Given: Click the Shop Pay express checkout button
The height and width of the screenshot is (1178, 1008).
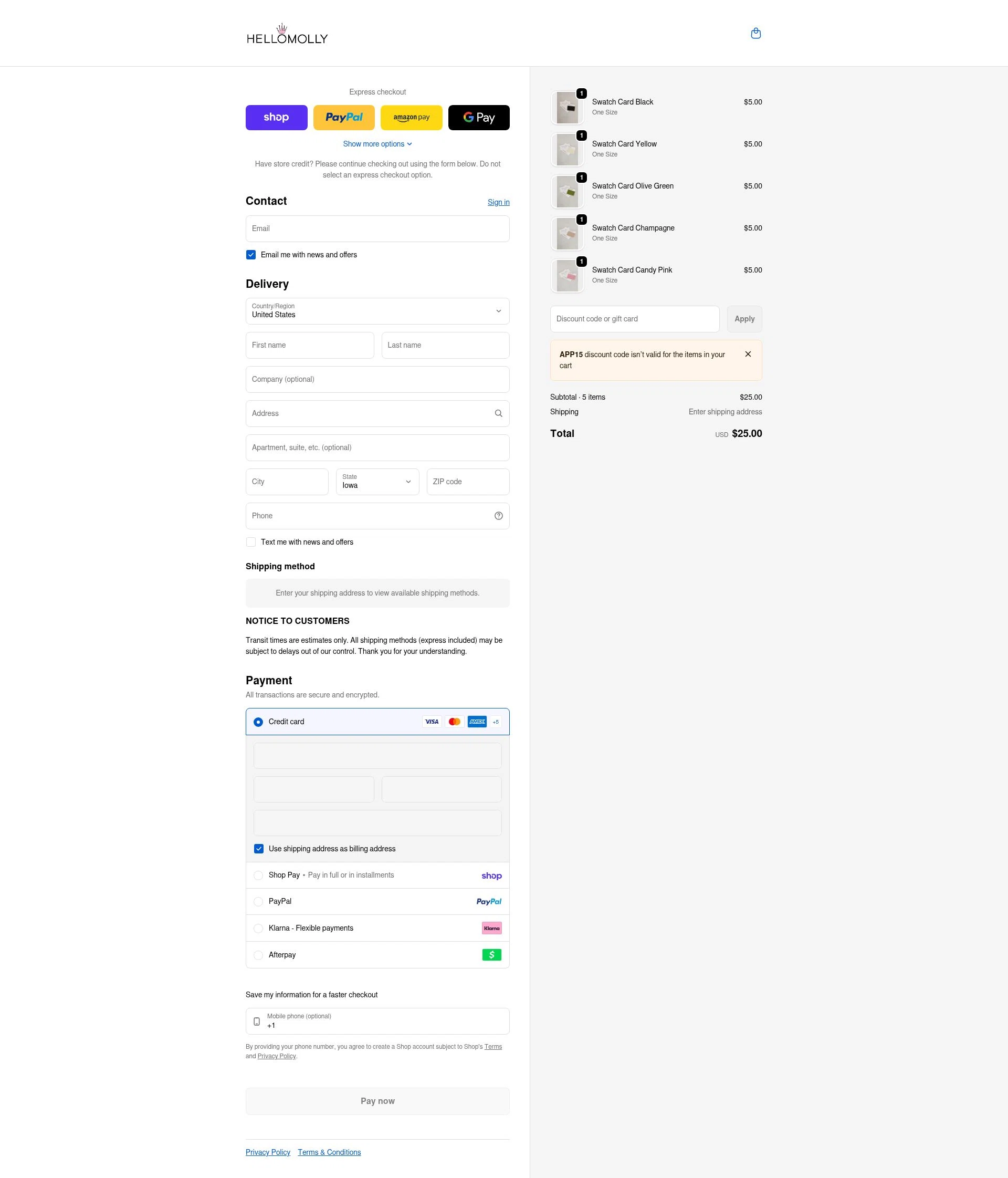Looking at the screenshot, I should coord(276,118).
